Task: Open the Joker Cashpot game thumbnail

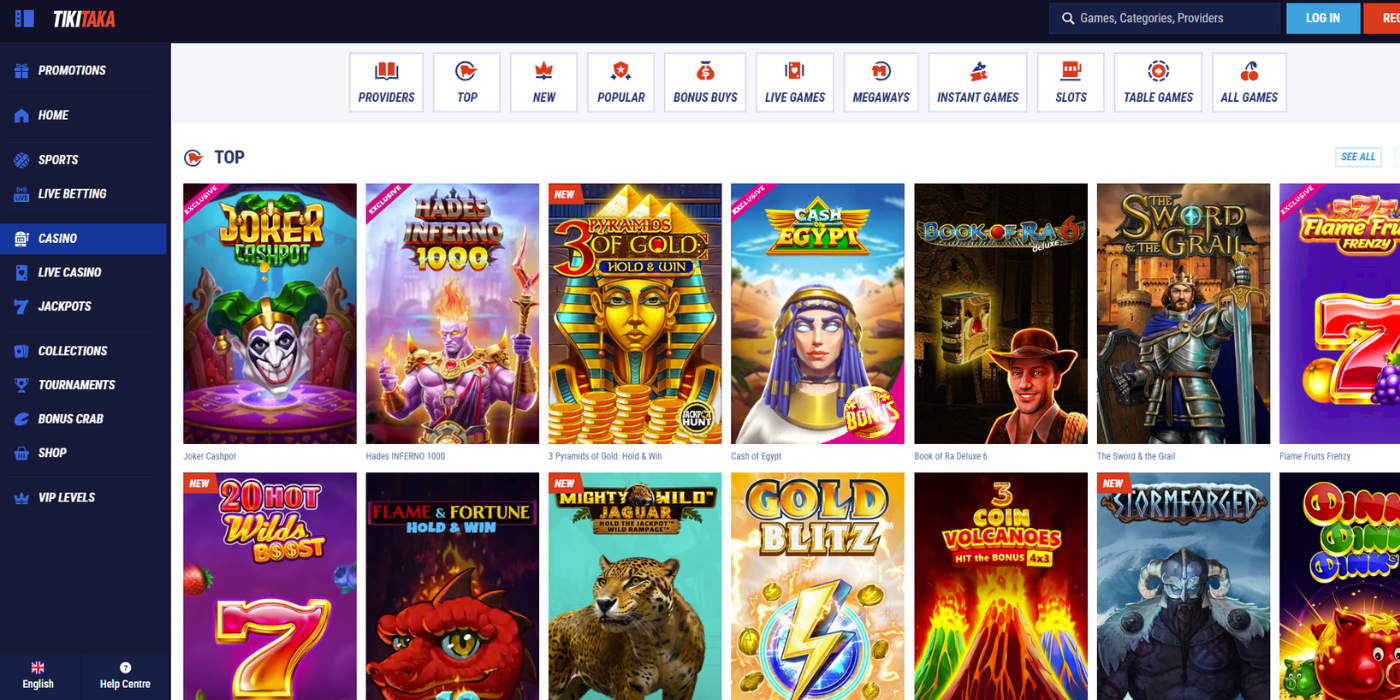Action: click(x=270, y=314)
